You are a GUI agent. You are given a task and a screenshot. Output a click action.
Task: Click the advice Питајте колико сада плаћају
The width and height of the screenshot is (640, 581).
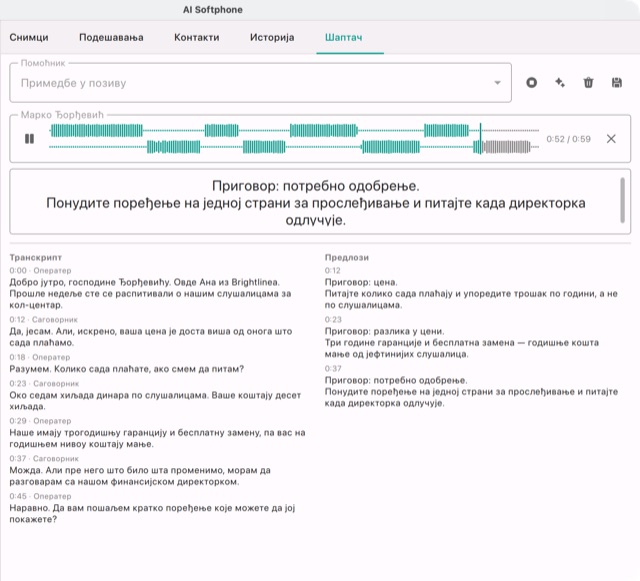(471, 299)
